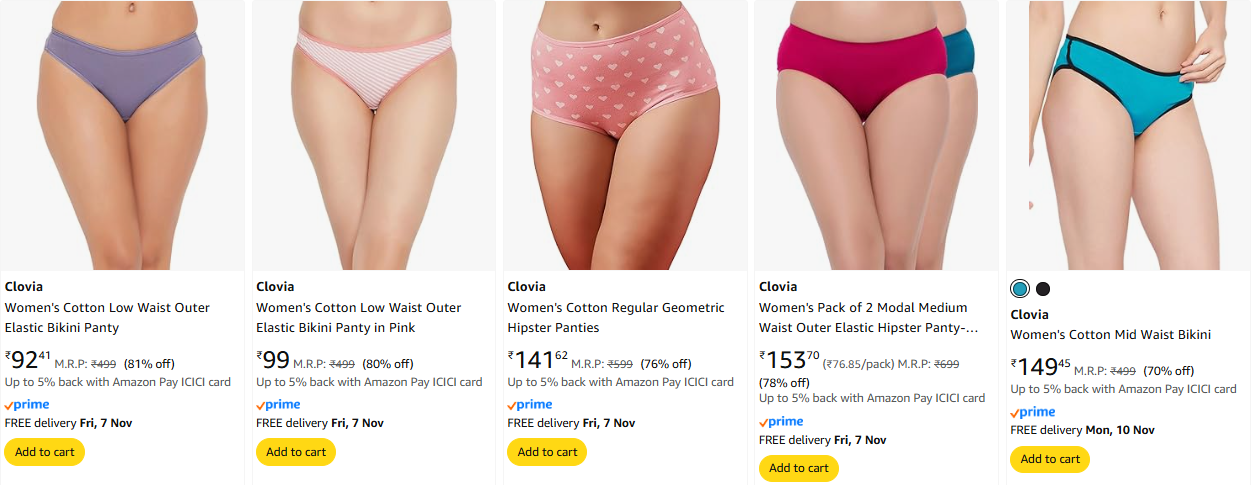
Task: Open Women's Cotton Mid Waist Bikini title
Action: click(x=1110, y=334)
